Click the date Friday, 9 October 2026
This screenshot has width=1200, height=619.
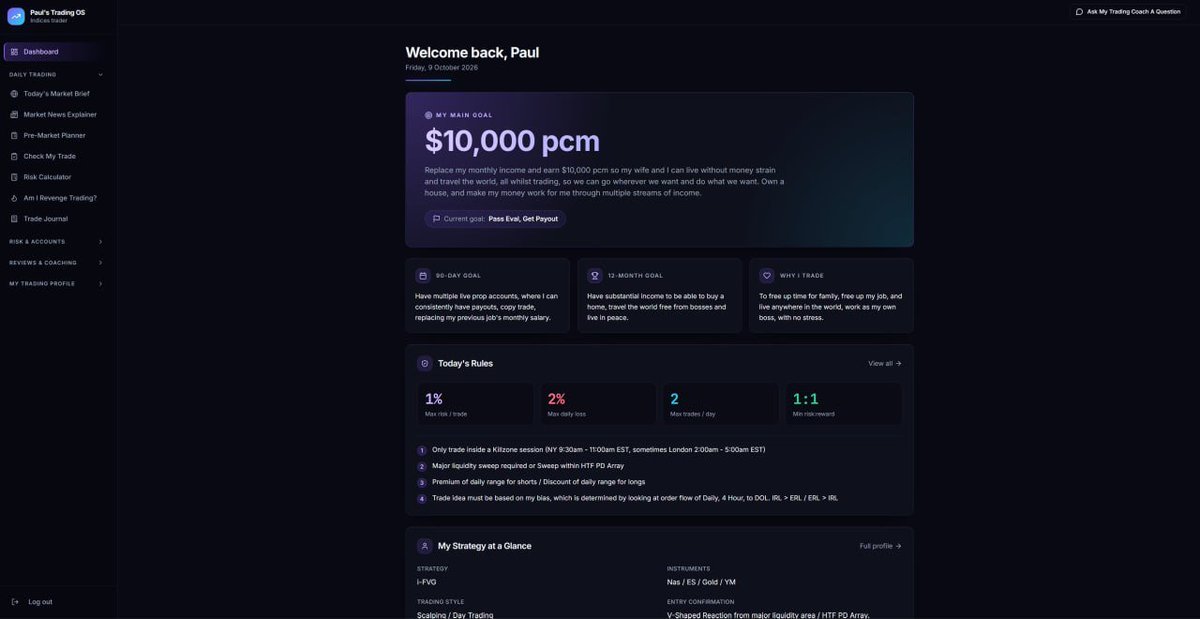(442, 67)
